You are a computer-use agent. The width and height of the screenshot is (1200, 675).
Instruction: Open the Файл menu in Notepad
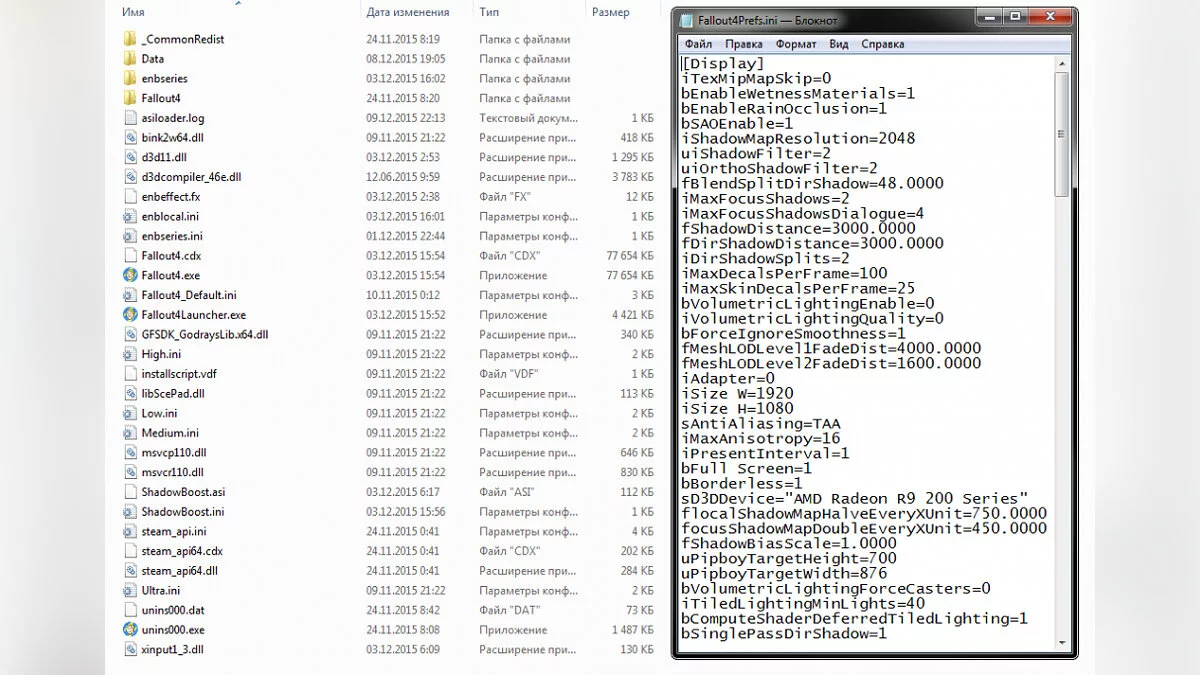(699, 44)
